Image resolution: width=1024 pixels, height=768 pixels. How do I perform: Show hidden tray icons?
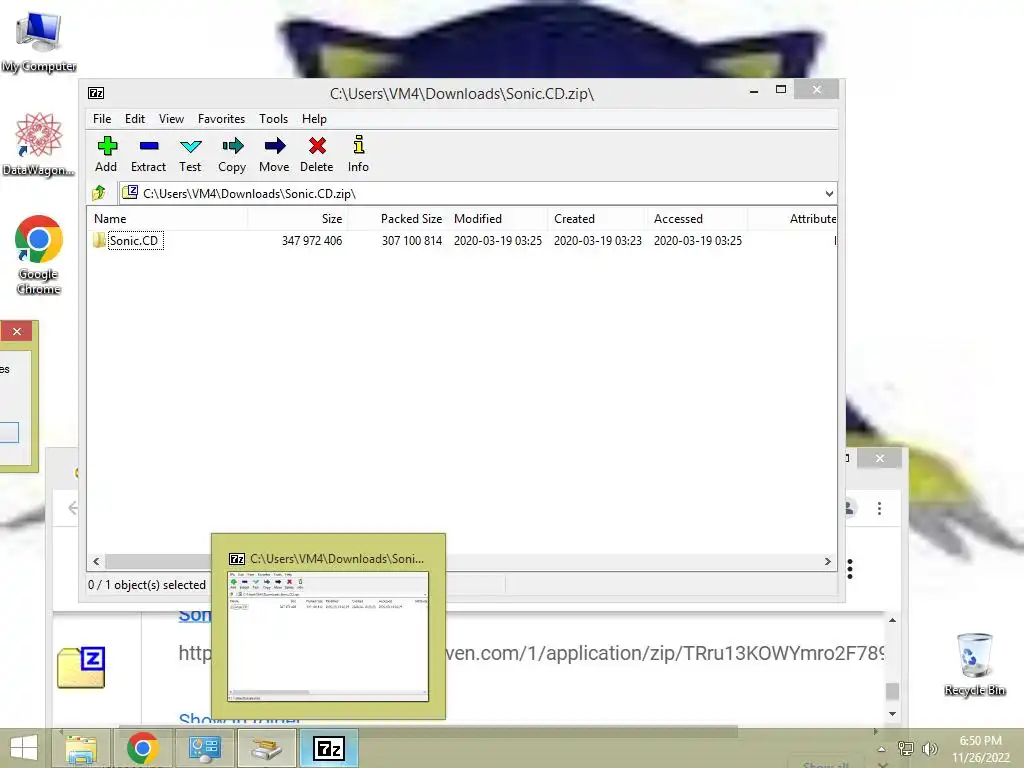[882, 749]
